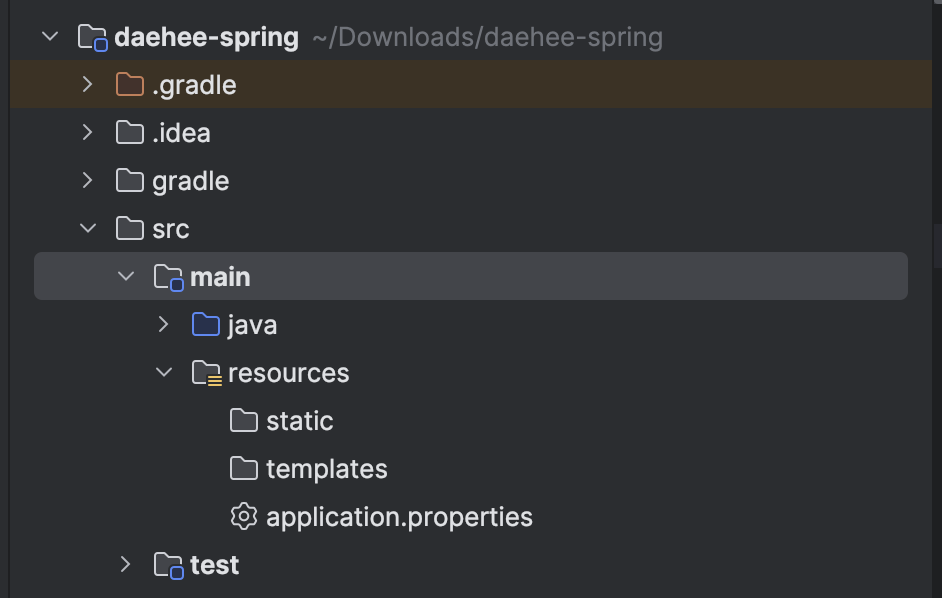Click the templates folder icon
Screen dimensions: 942x598
point(244,469)
